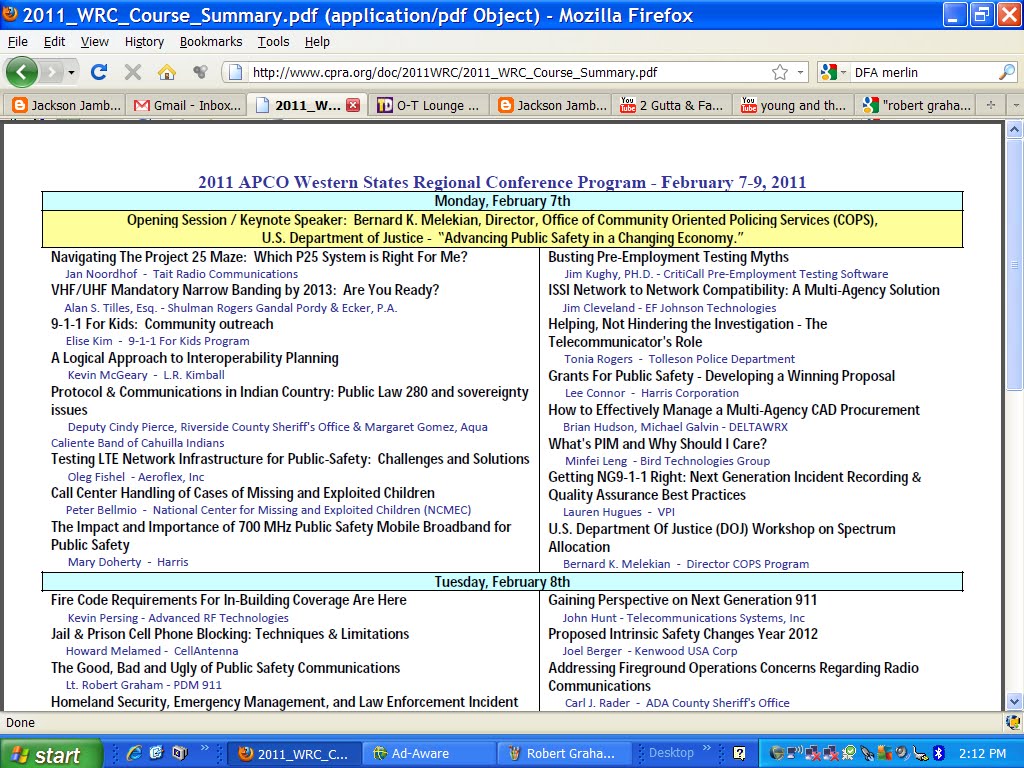Click the page icon in the address bar
The height and width of the screenshot is (768, 1024).
tap(236, 72)
